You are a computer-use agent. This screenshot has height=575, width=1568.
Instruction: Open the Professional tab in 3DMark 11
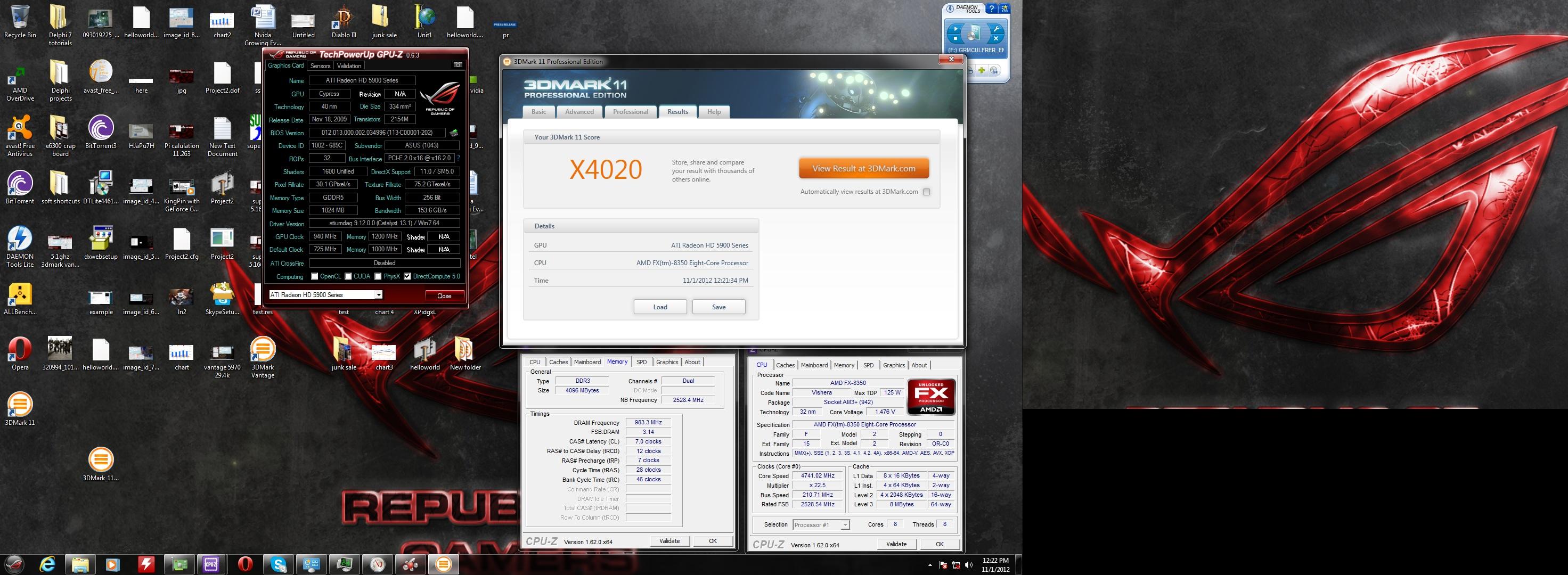[x=631, y=111]
